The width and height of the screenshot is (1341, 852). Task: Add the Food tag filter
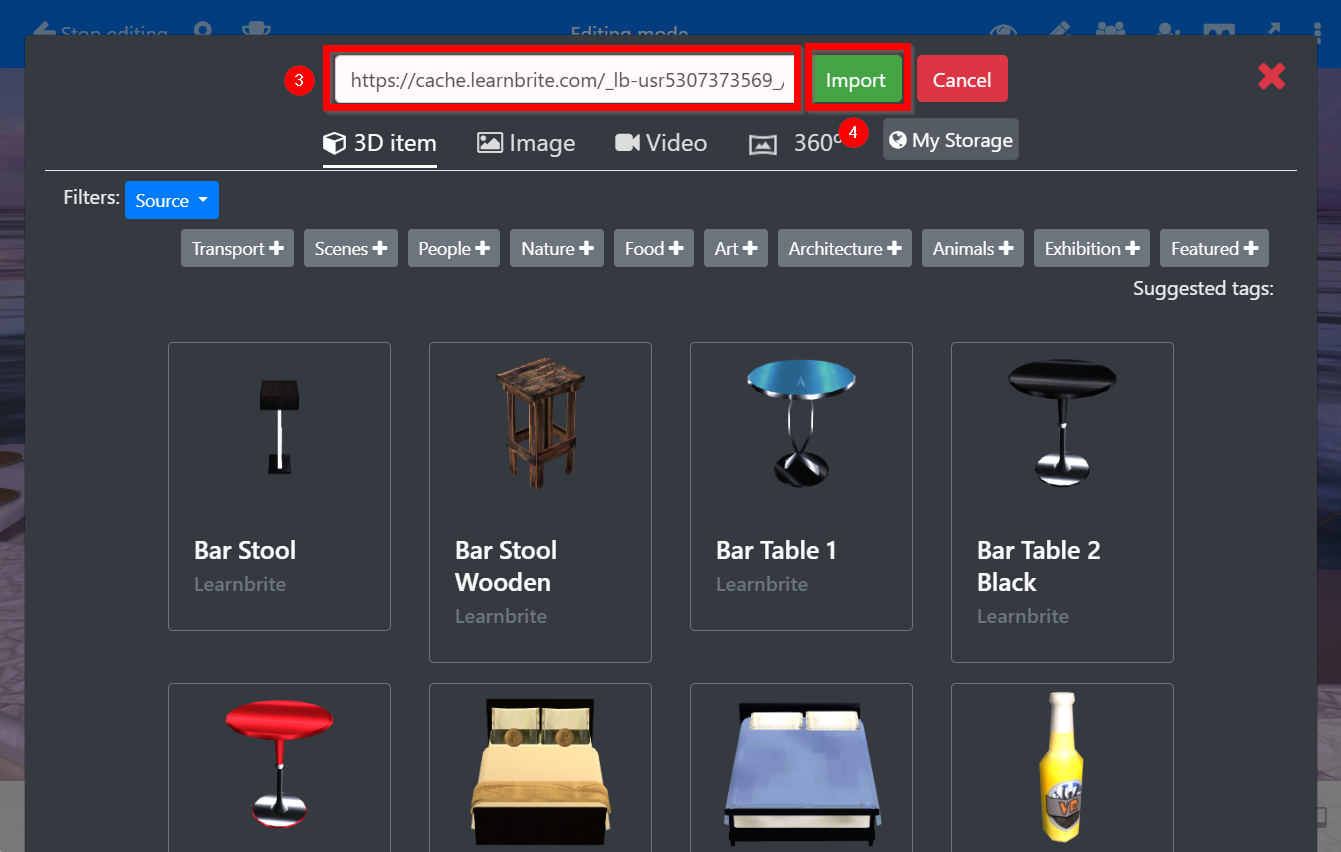[653, 248]
